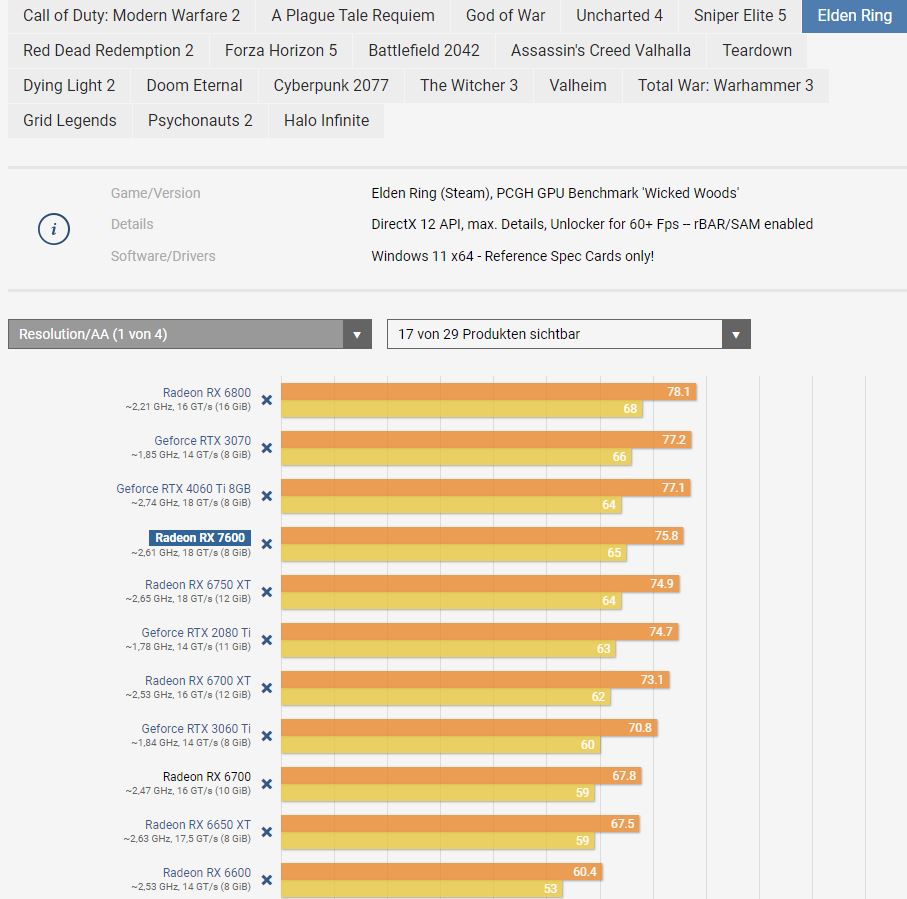Switch to the Teardown tab
Screen dimensions: 907x899
[757, 50]
